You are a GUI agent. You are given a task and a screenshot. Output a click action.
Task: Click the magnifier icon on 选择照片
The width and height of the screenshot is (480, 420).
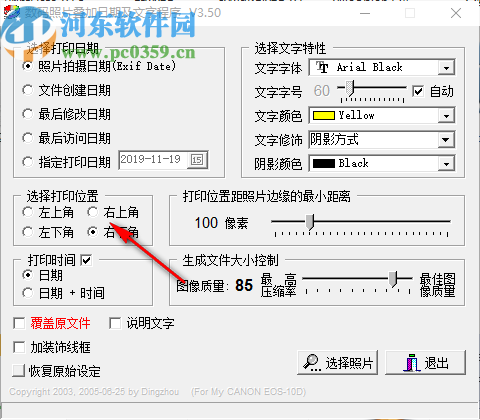tap(311, 362)
